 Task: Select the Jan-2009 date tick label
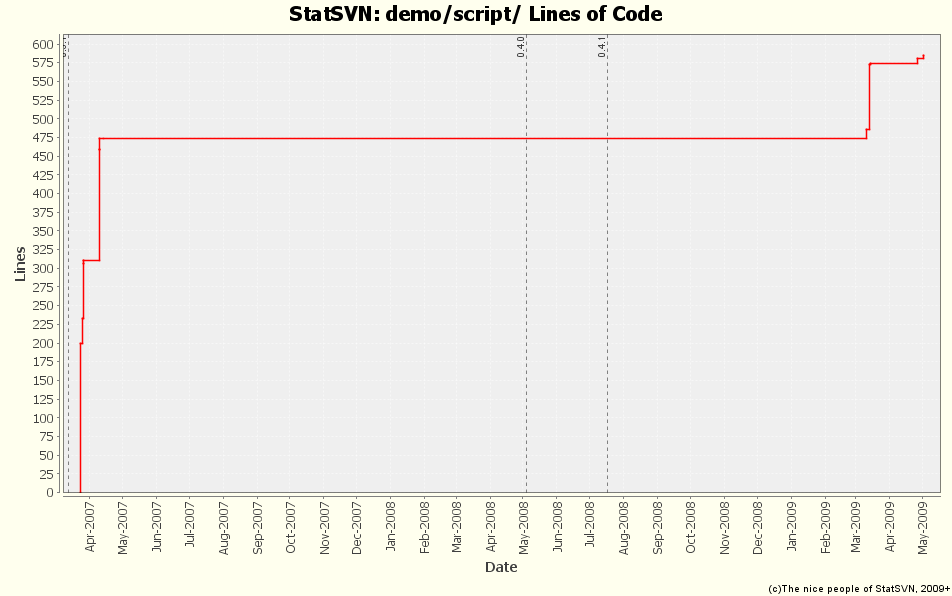792,526
